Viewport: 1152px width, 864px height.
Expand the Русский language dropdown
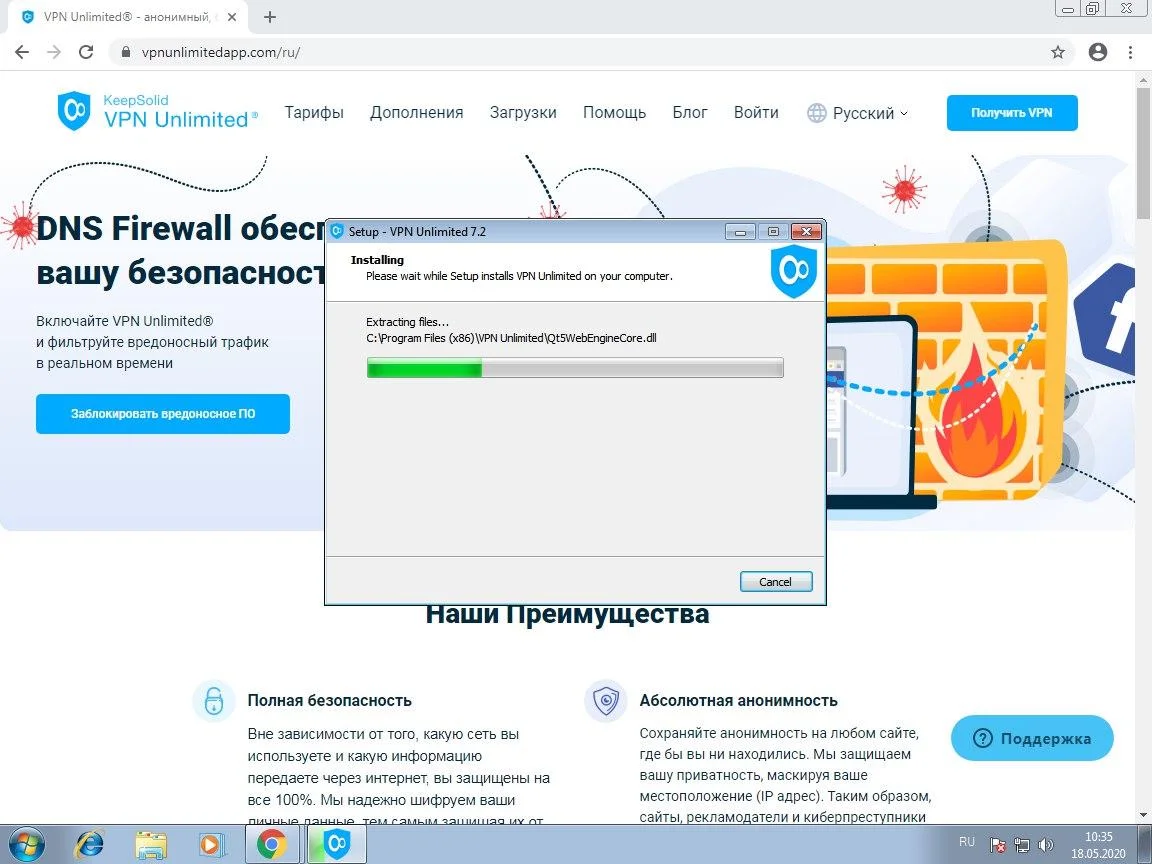[858, 113]
